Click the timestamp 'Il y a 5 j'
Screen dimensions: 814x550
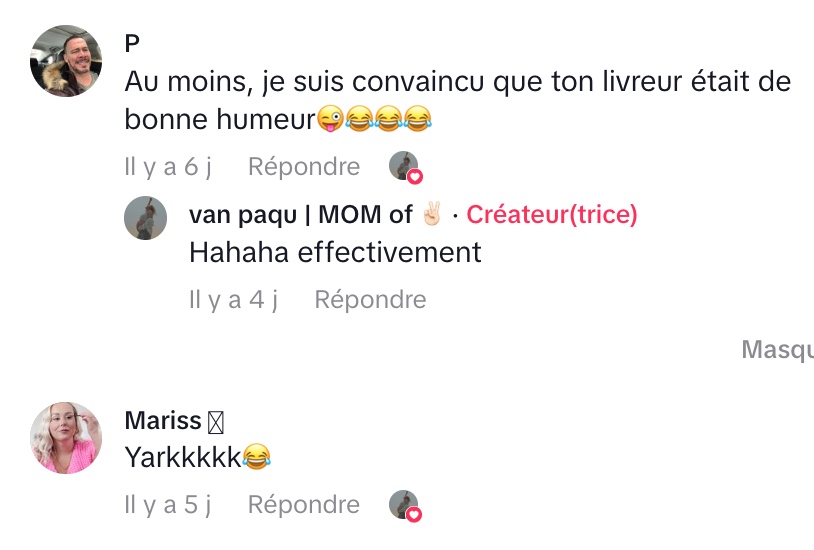168,505
